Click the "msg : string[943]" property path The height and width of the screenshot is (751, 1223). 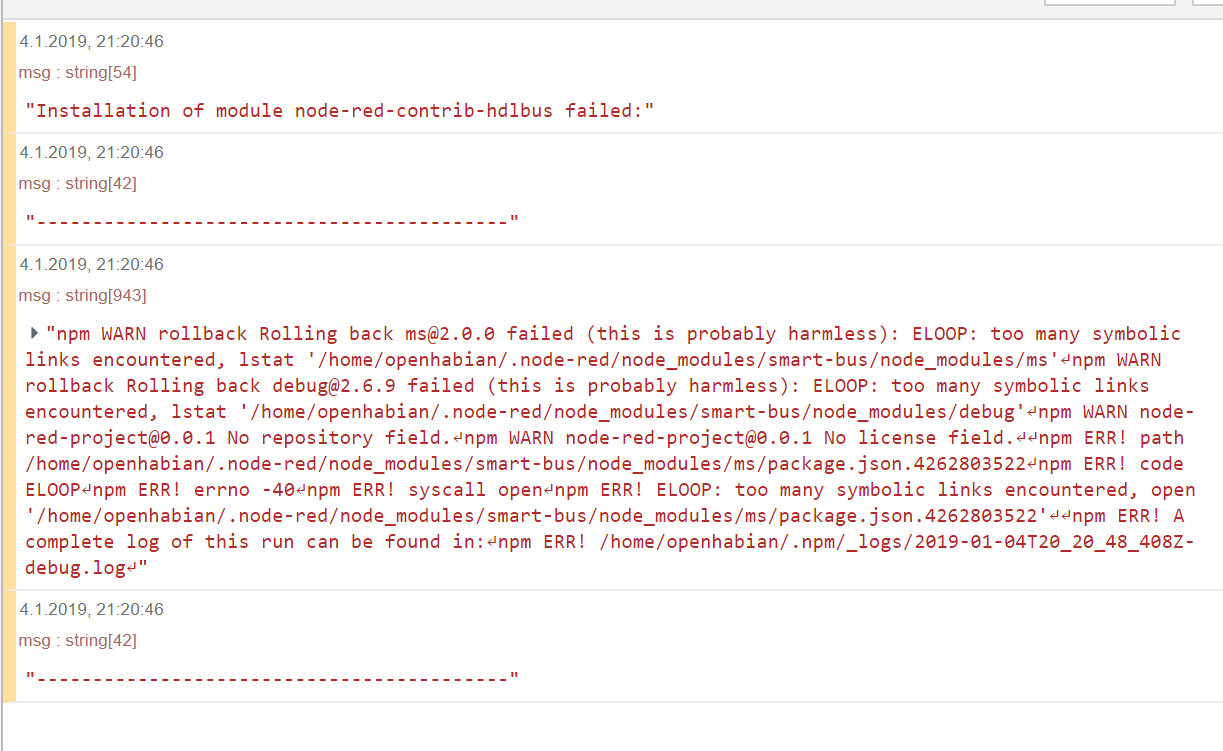point(81,295)
